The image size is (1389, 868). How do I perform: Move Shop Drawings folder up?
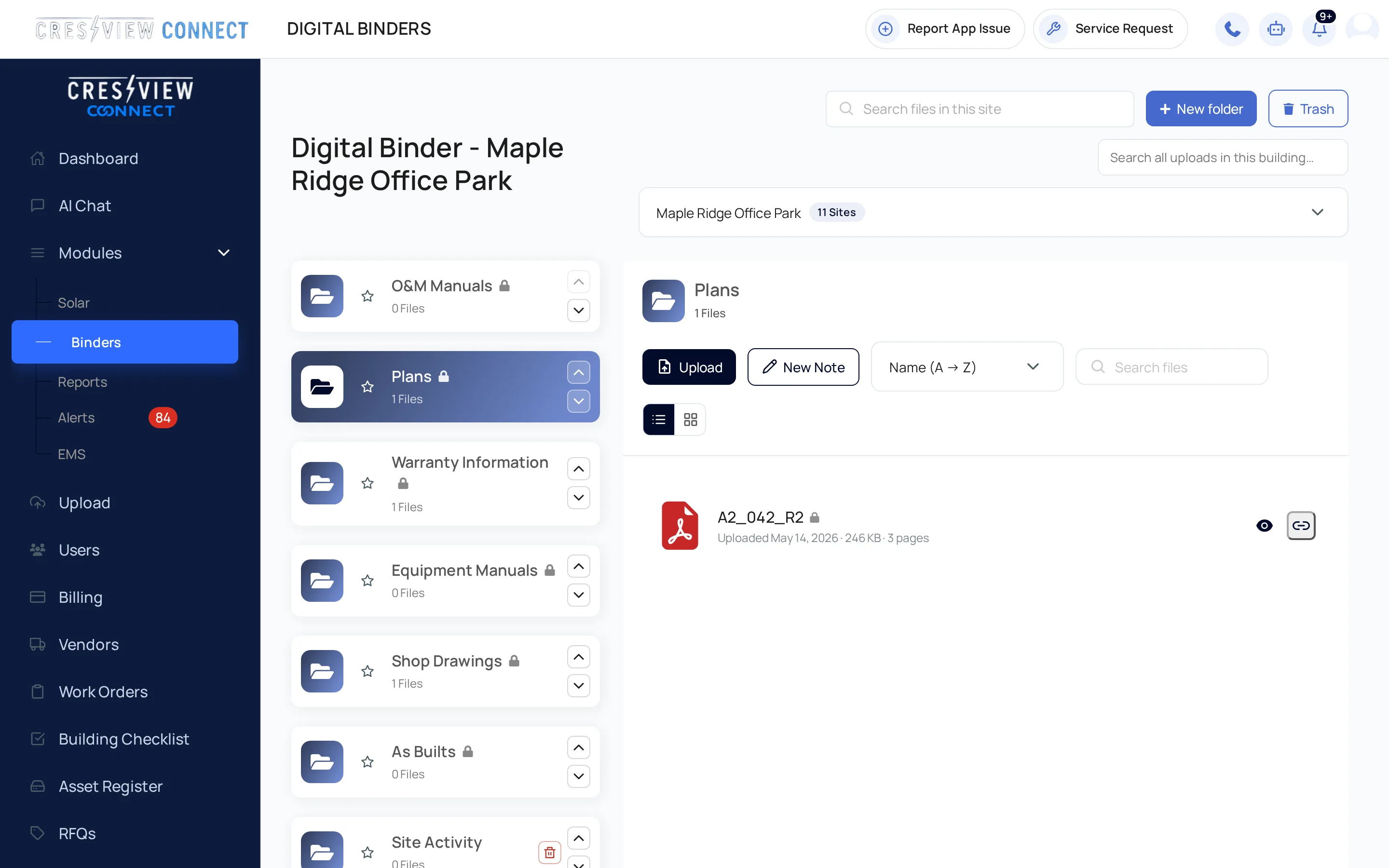point(579,657)
